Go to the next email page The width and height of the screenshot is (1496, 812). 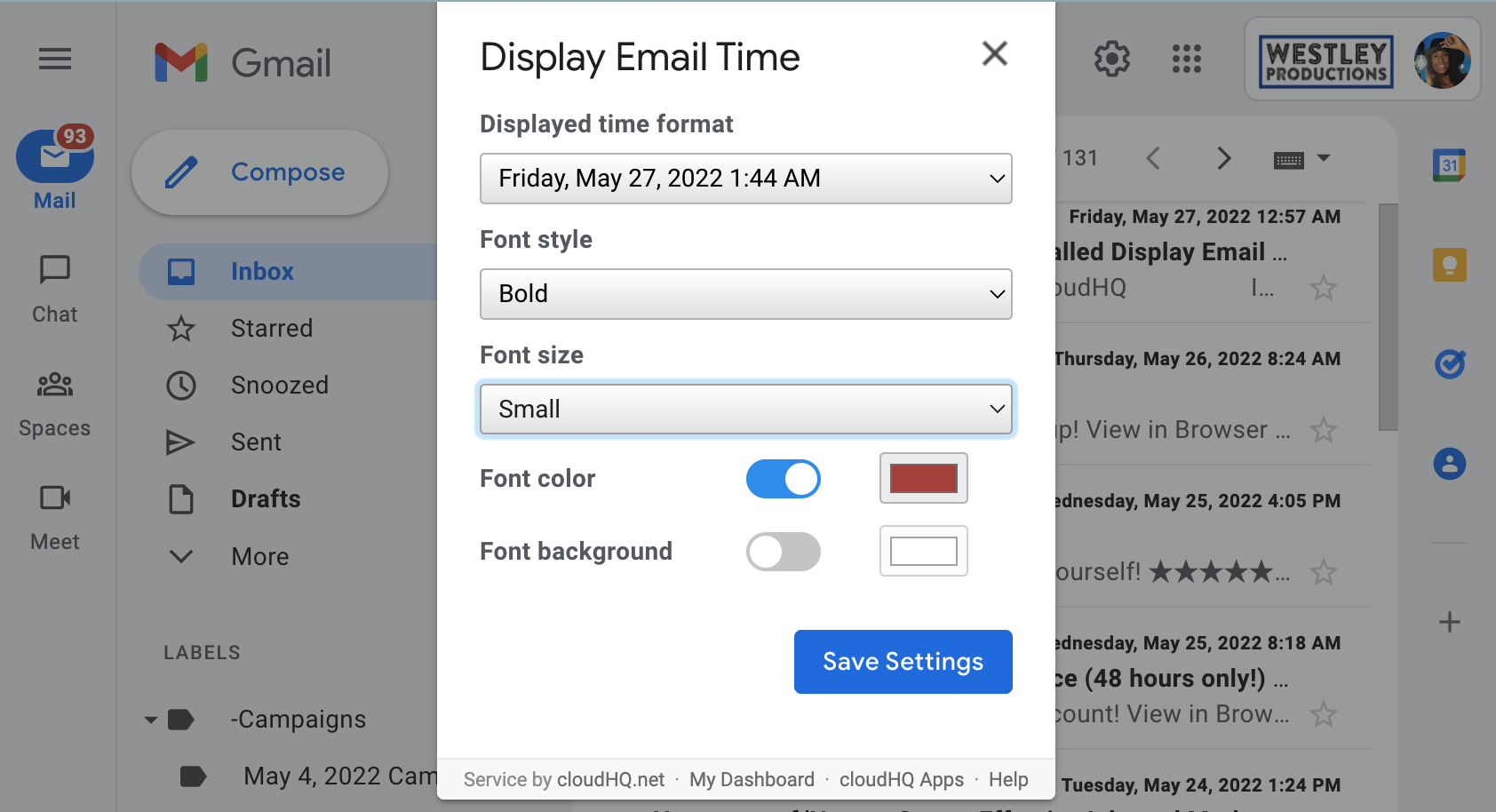(1223, 158)
